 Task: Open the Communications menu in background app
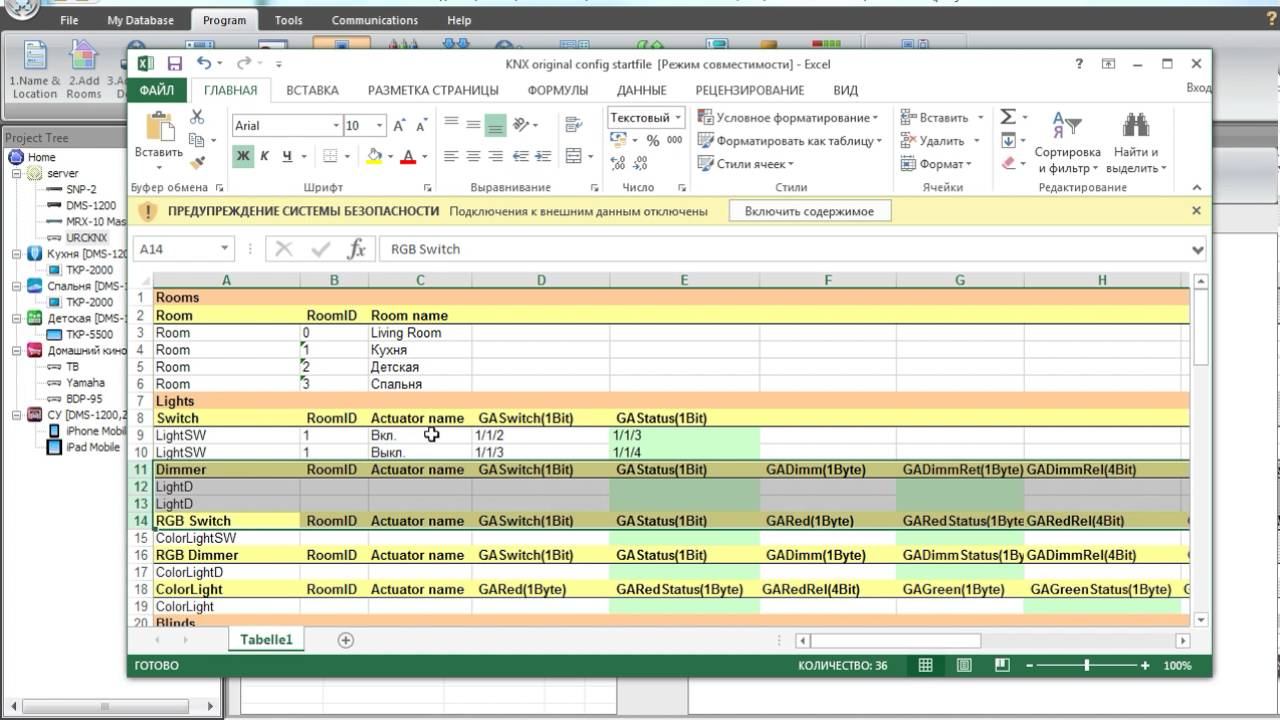pos(375,20)
